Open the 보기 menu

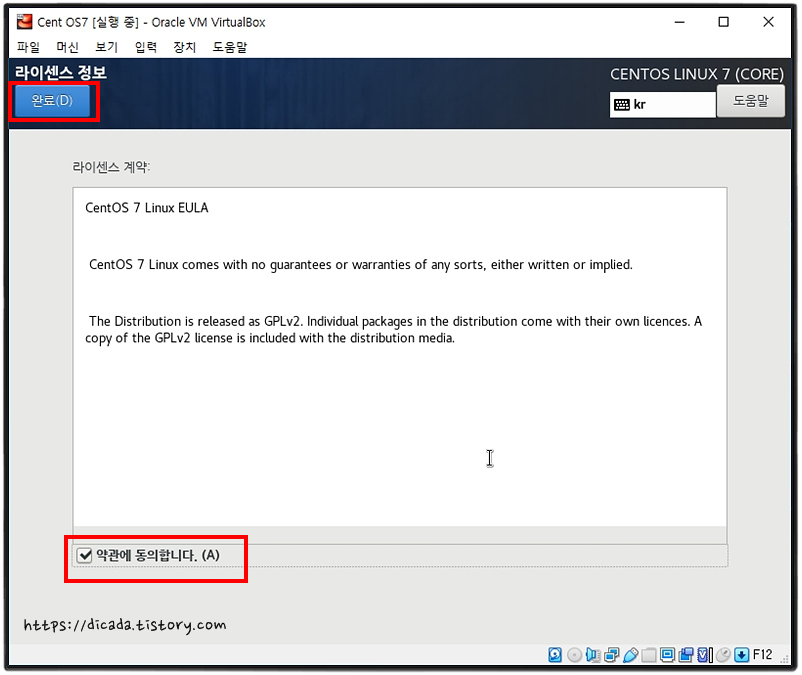coord(106,47)
